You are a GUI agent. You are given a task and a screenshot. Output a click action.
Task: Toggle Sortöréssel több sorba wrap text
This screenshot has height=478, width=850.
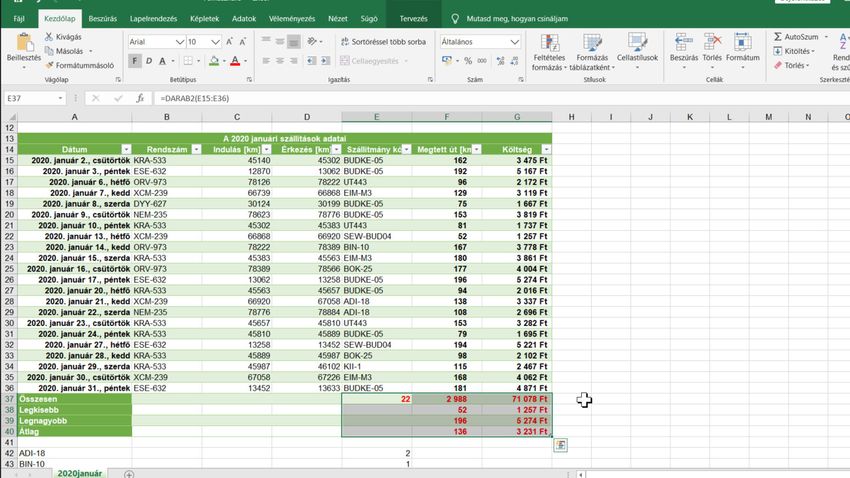tap(383, 41)
